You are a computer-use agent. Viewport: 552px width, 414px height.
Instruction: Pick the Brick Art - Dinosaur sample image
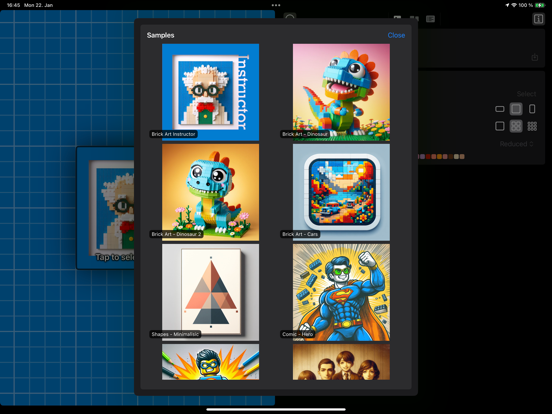click(x=341, y=92)
